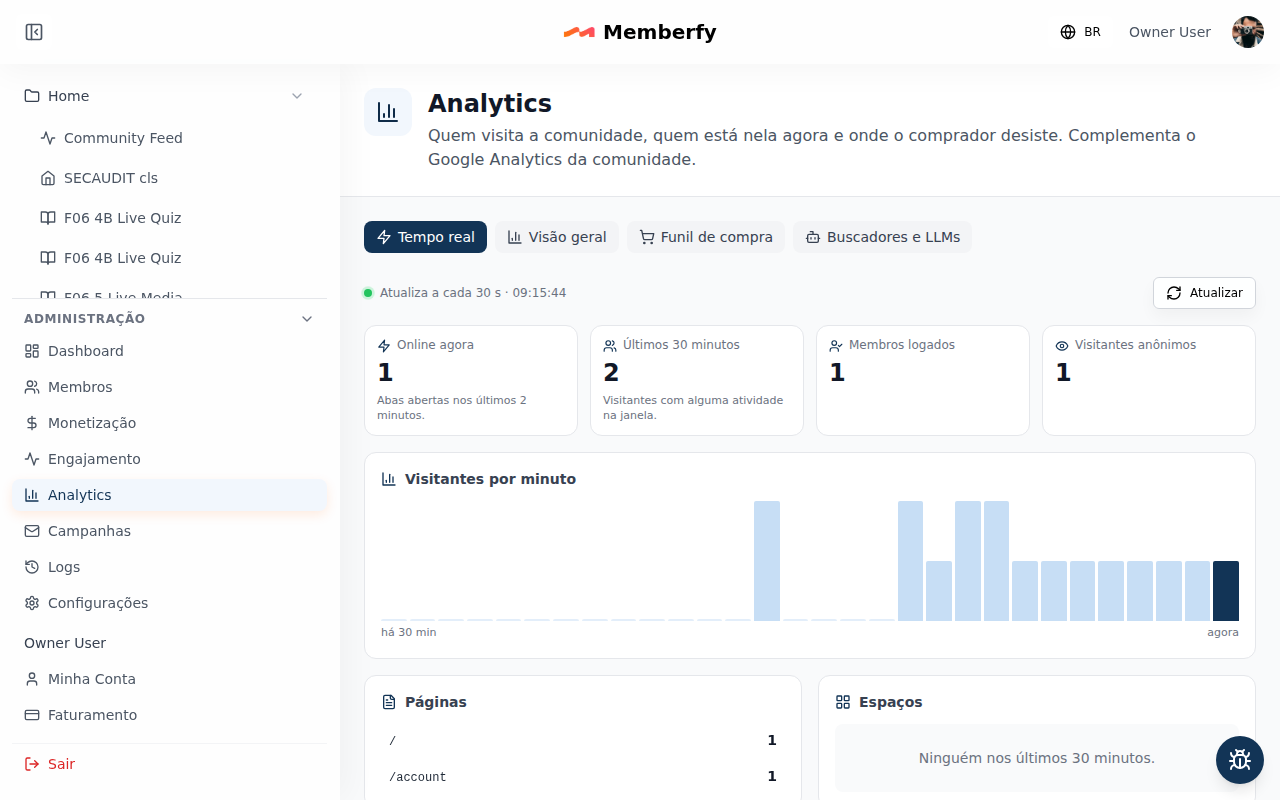Click the update time 09:15:44 text

coord(540,293)
